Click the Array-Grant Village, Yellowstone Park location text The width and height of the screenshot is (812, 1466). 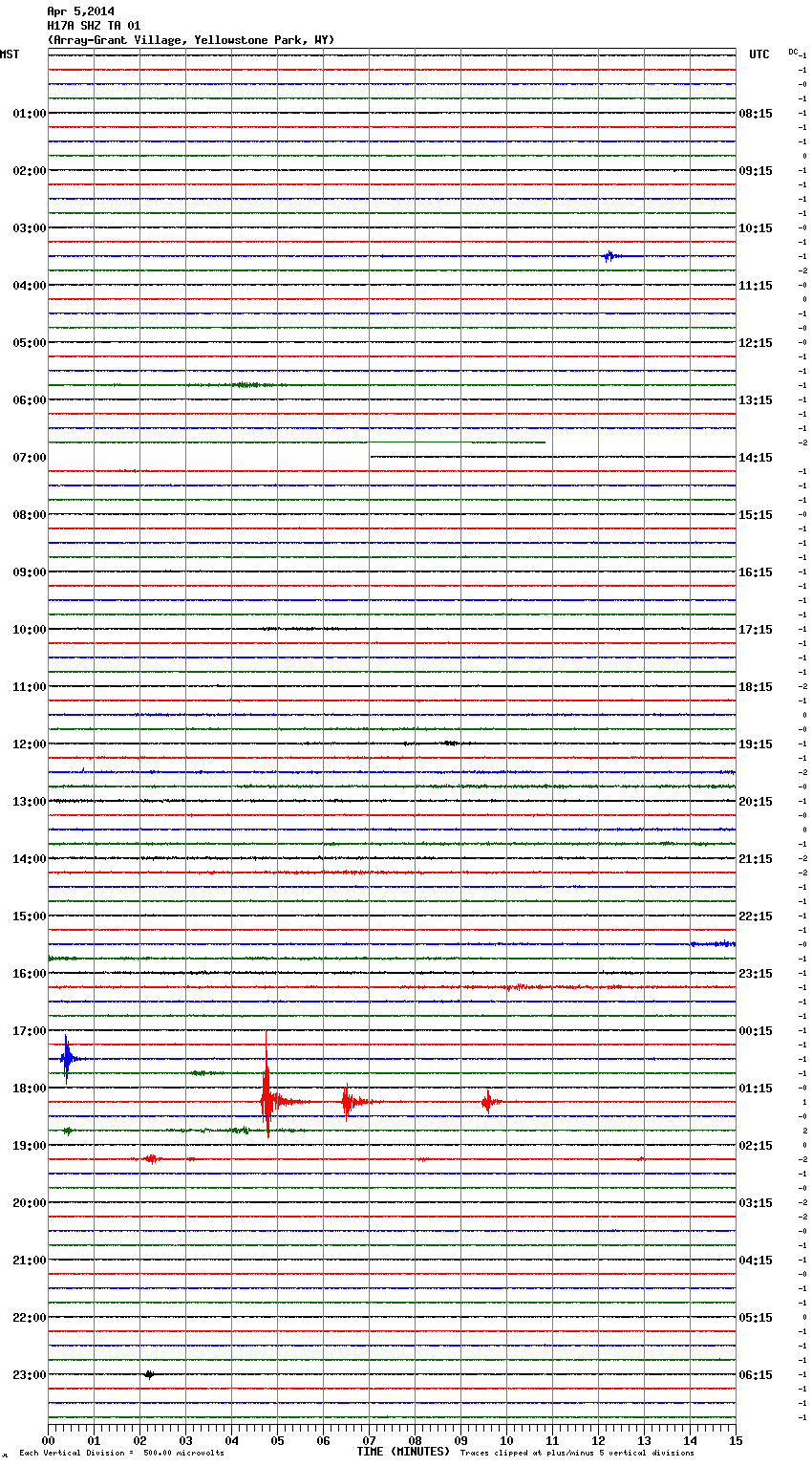(x=191, y=40)
